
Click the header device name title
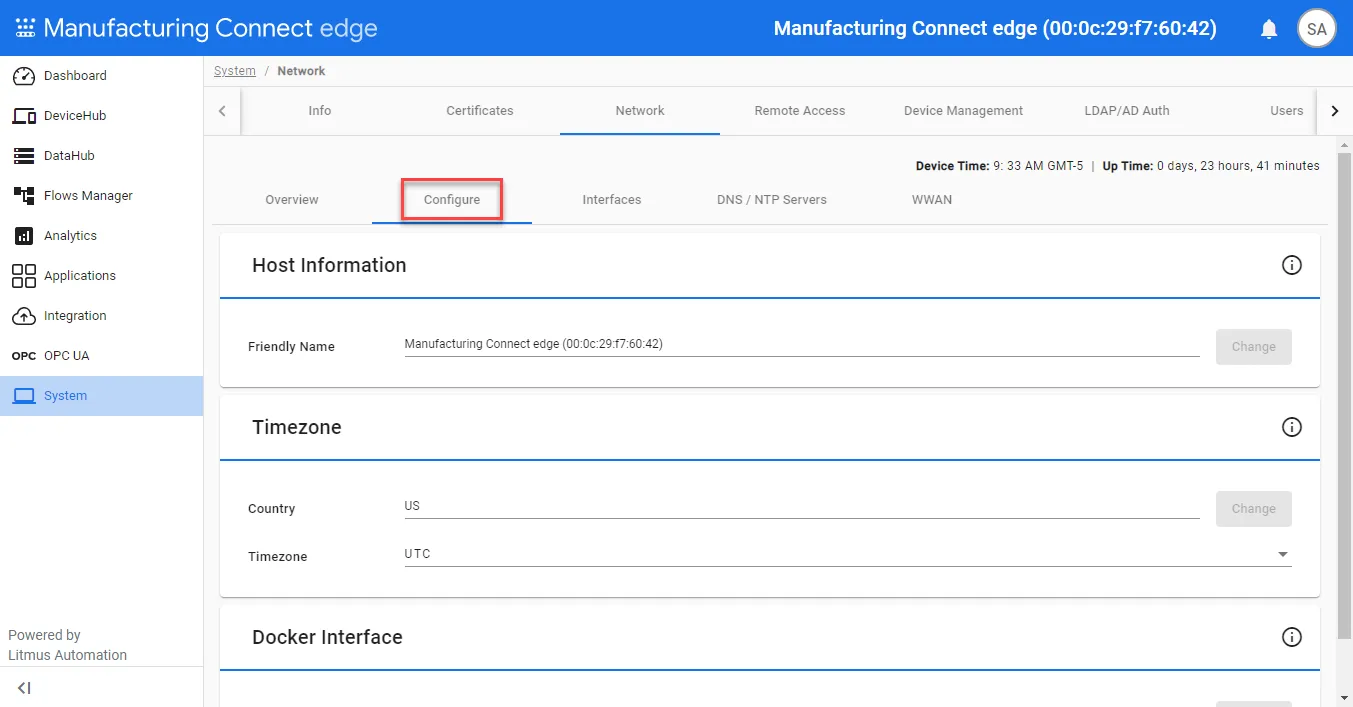(x=995, y=28)
